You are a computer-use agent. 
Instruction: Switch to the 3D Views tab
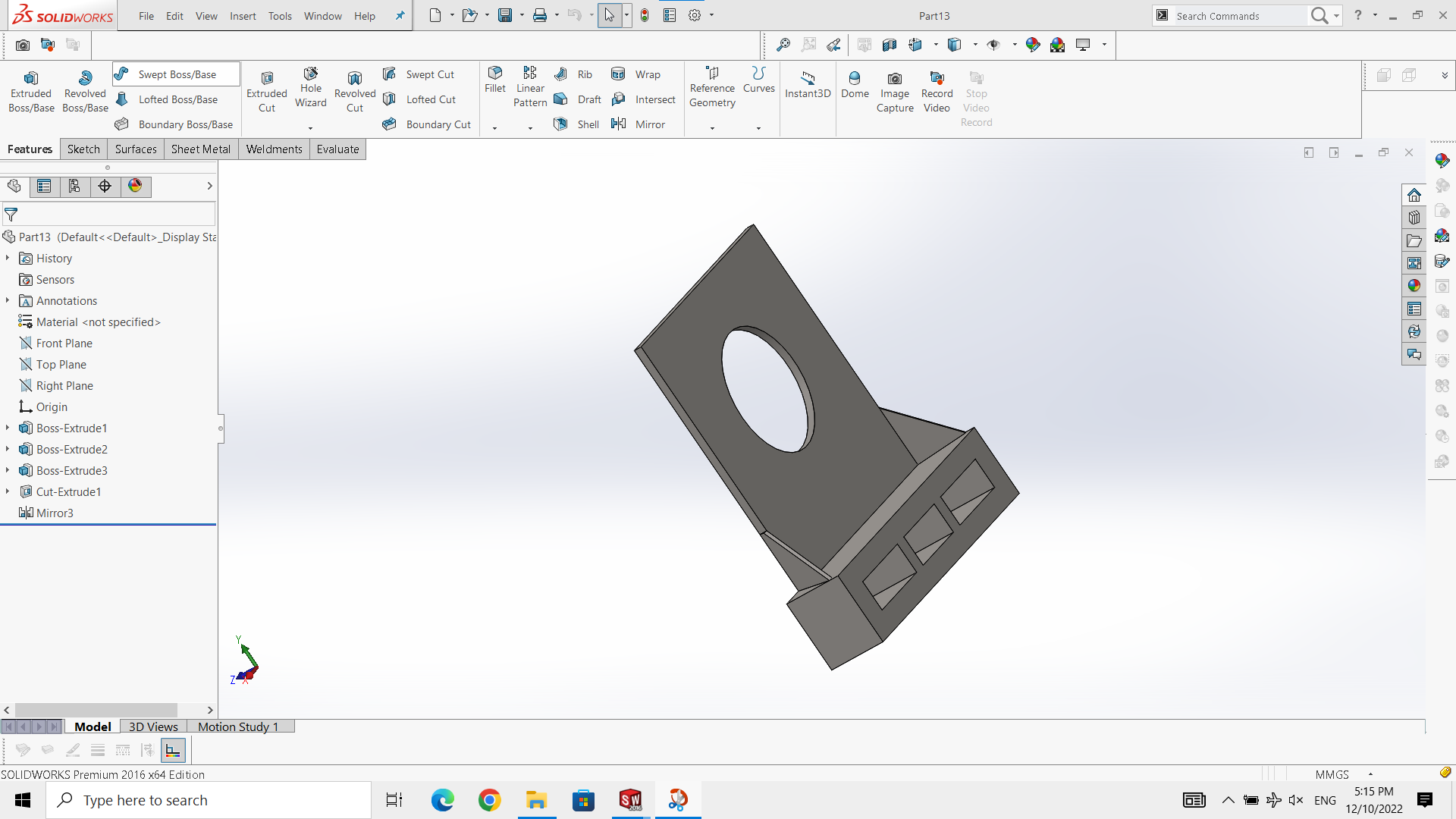pyautogui.click(x=153, y=726)
